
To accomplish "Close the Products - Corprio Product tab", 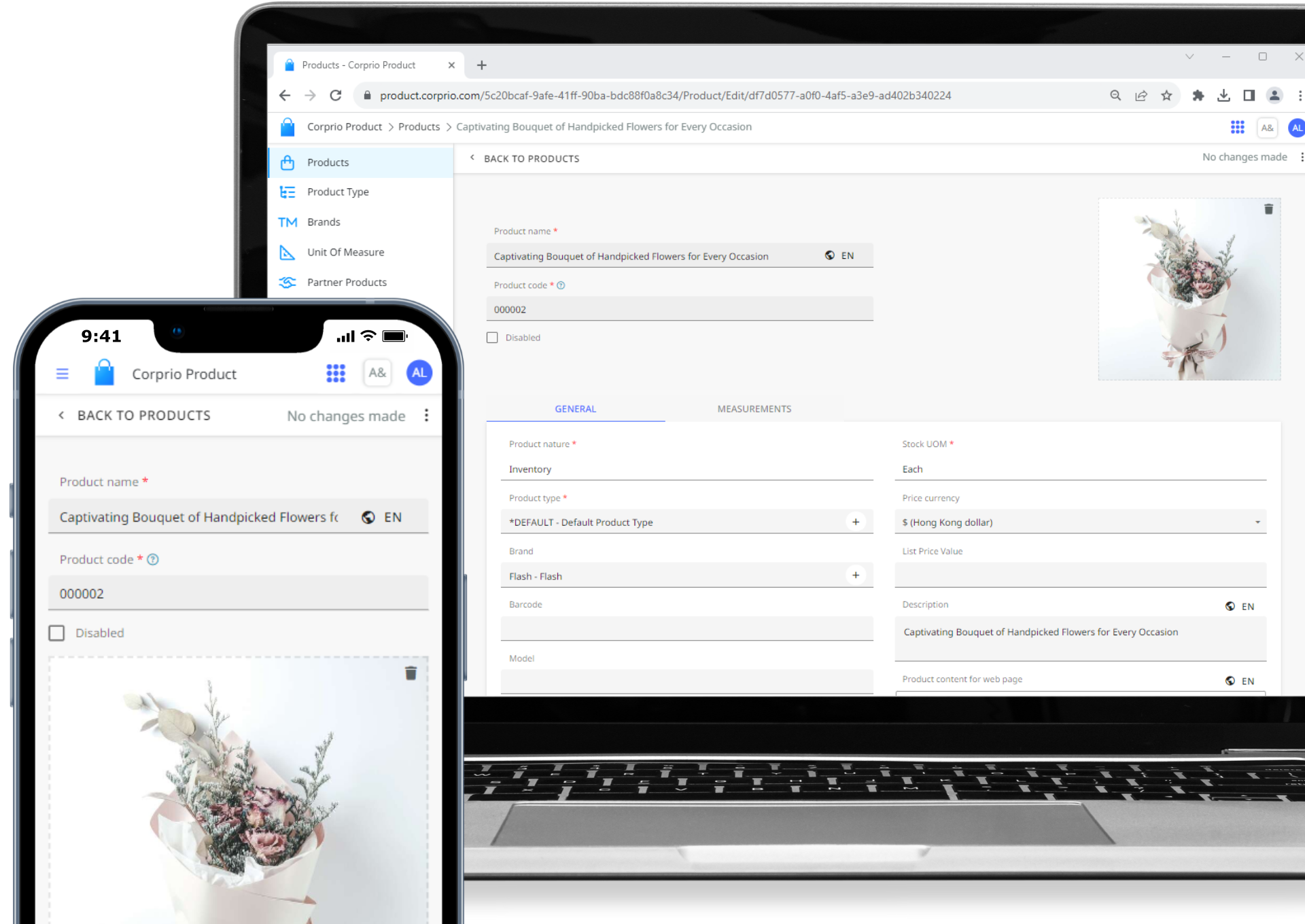I will coord(451,65).
